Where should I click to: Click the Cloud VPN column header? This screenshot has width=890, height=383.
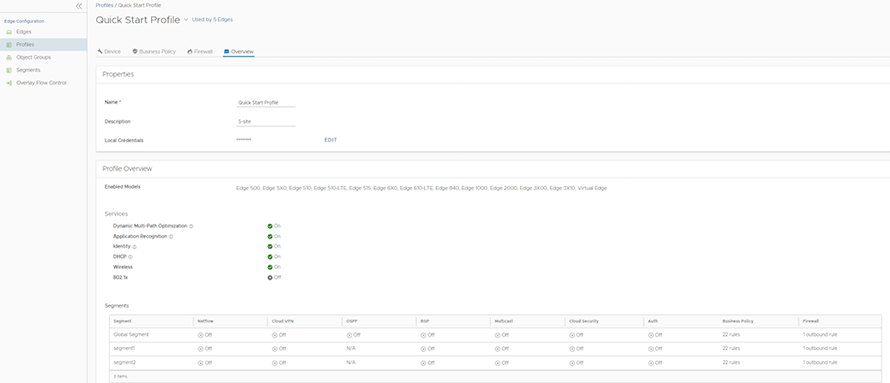pyautogui.click(x=283, y=321)
